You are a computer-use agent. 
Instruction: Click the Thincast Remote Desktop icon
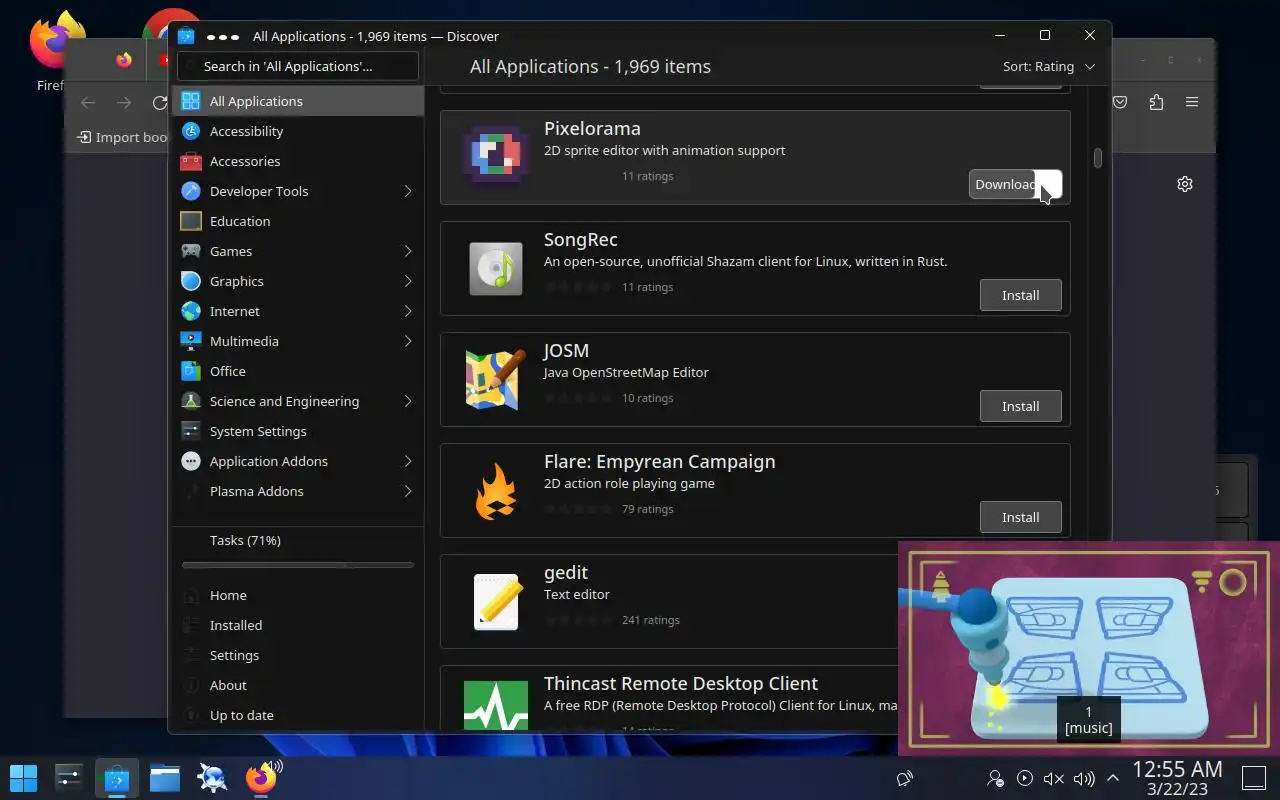point(496,705)
